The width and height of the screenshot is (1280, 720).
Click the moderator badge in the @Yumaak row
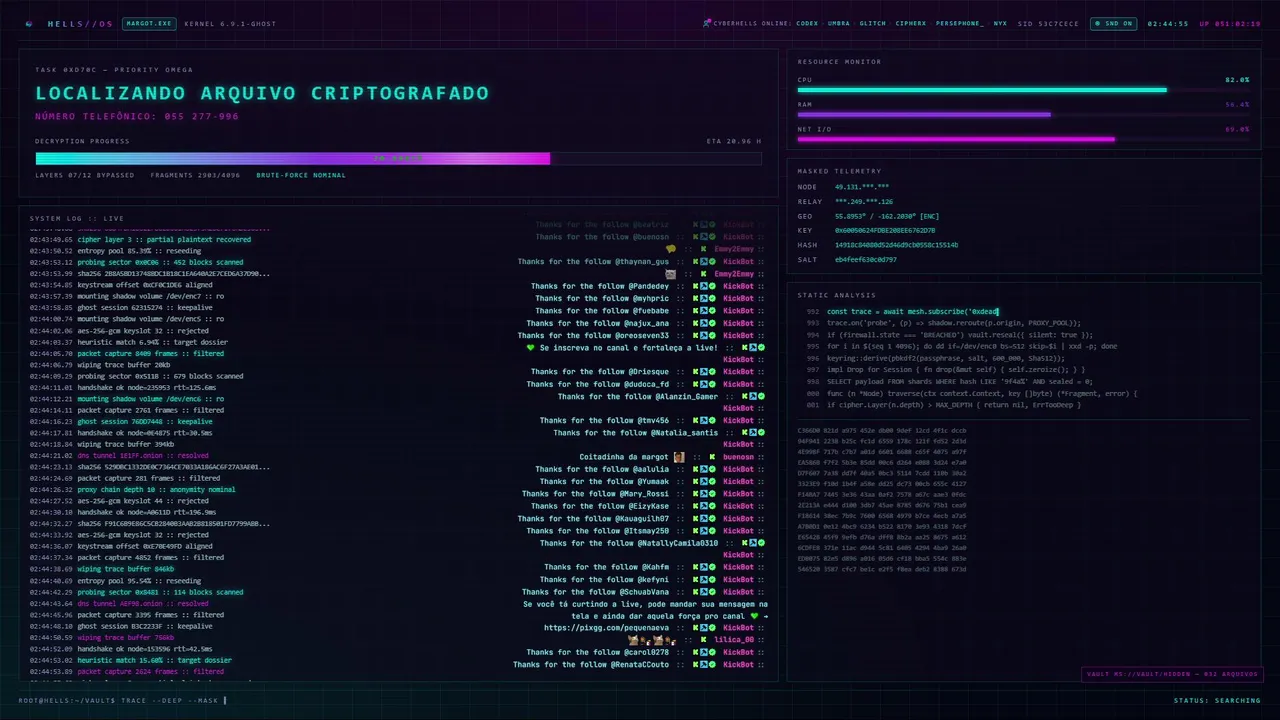tap(704, 481)
